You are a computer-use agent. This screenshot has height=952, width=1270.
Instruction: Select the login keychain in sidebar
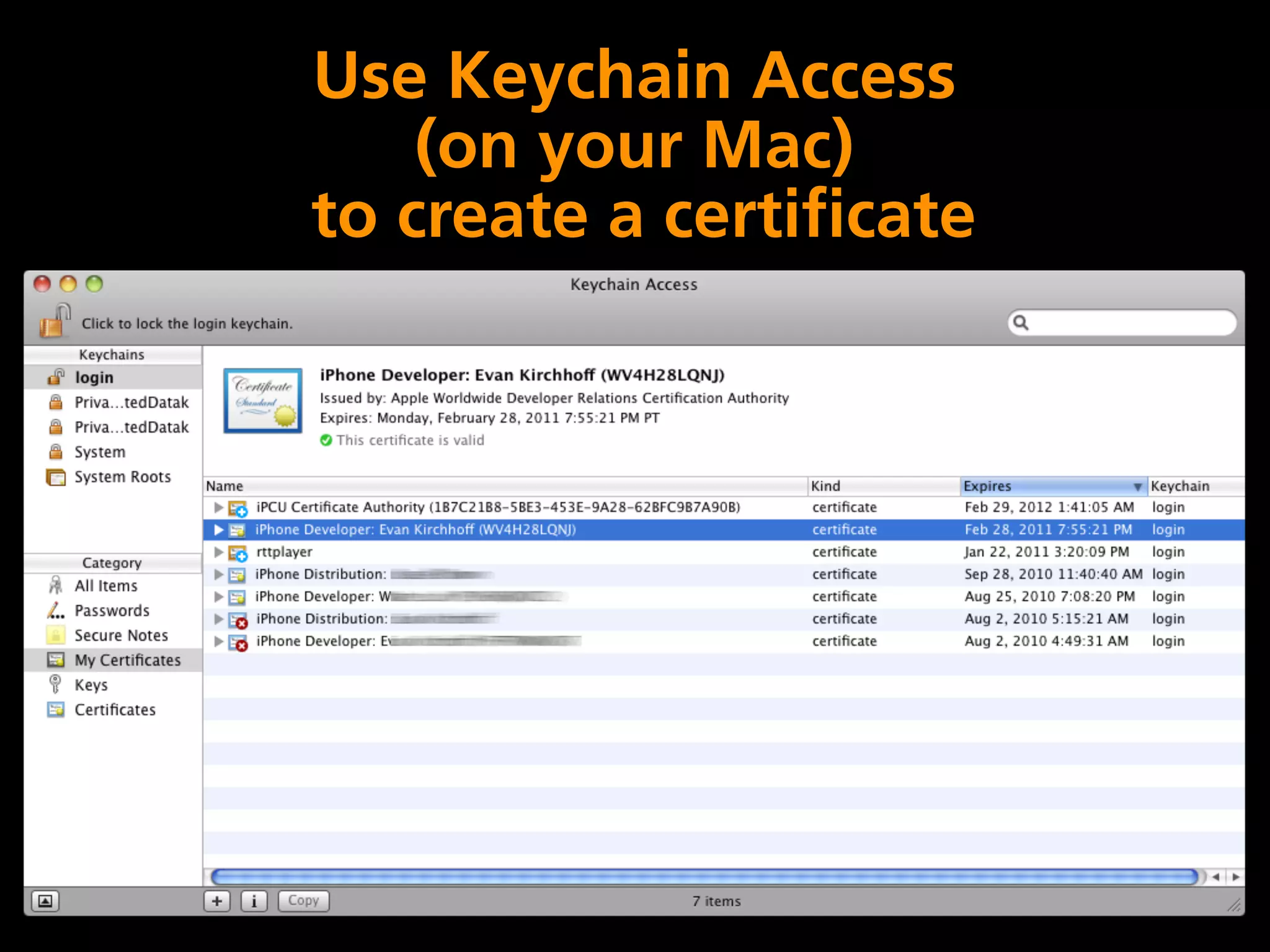[x=113, y=377]
